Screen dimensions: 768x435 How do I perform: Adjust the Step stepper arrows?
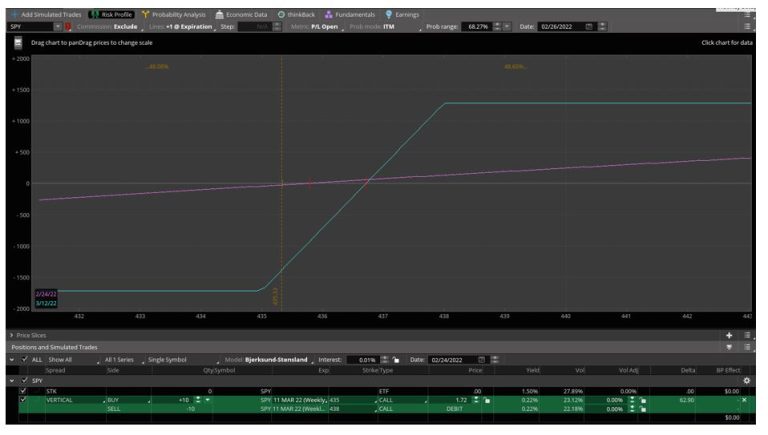click(277, 26)
